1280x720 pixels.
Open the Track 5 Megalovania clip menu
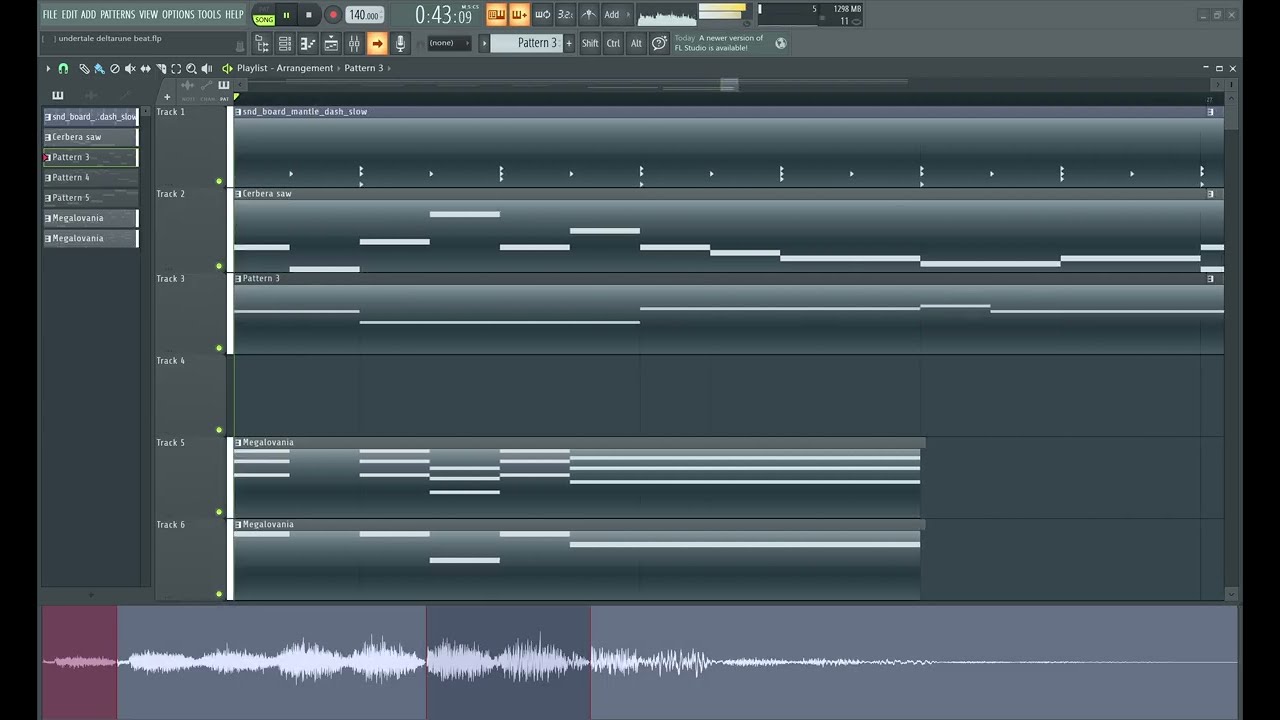[238, 442]
